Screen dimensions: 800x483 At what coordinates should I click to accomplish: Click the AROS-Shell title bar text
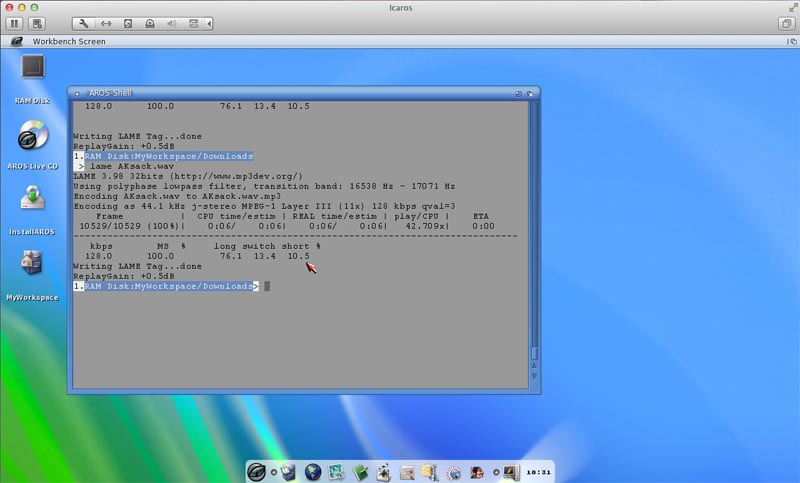110,93
